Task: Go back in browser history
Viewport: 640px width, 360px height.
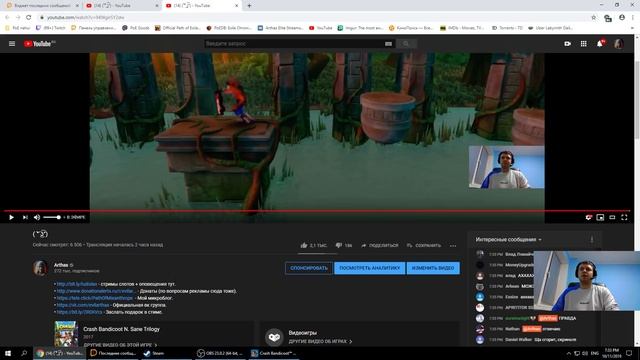Action: click(7, 18)
